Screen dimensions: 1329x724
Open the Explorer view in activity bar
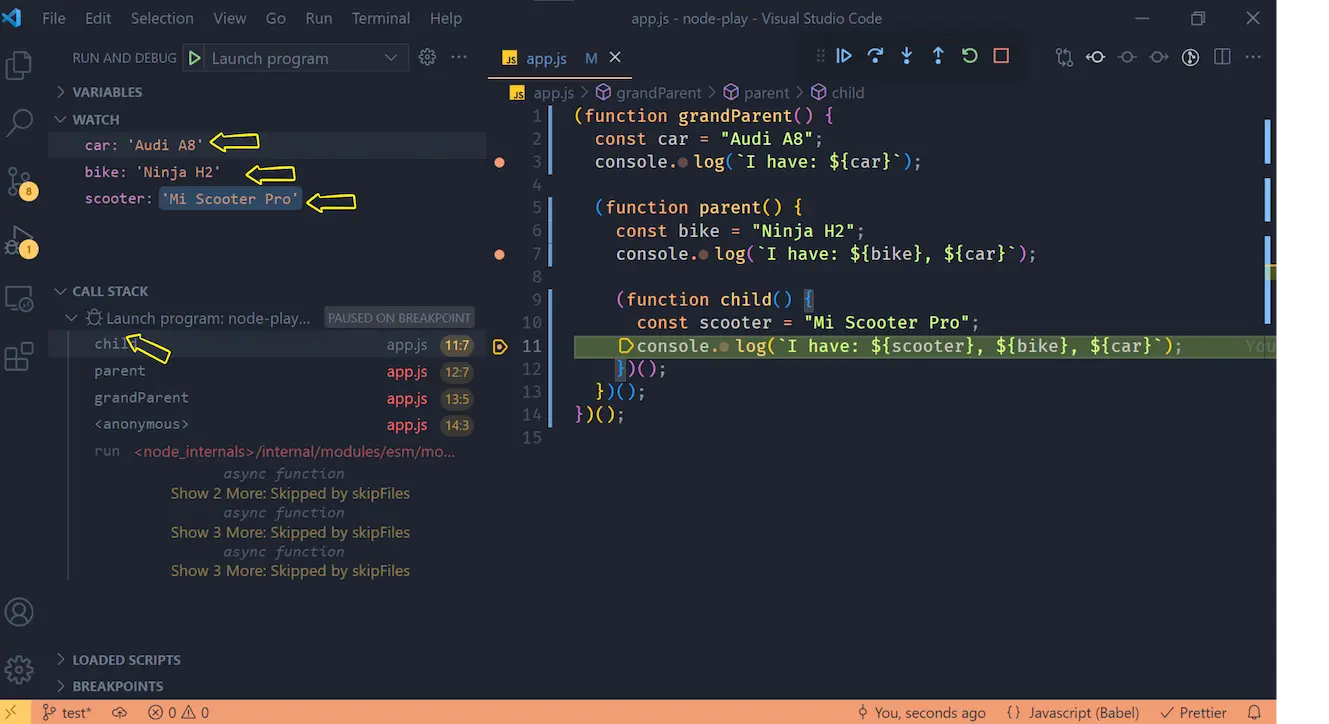click(x=20, y=66)
